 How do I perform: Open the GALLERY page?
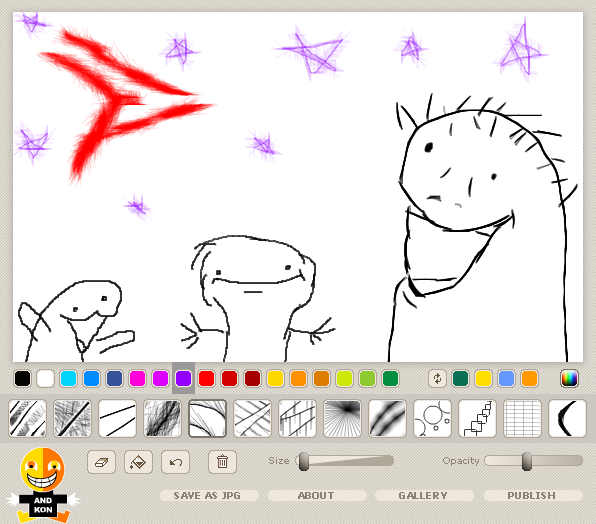[424, 496]
